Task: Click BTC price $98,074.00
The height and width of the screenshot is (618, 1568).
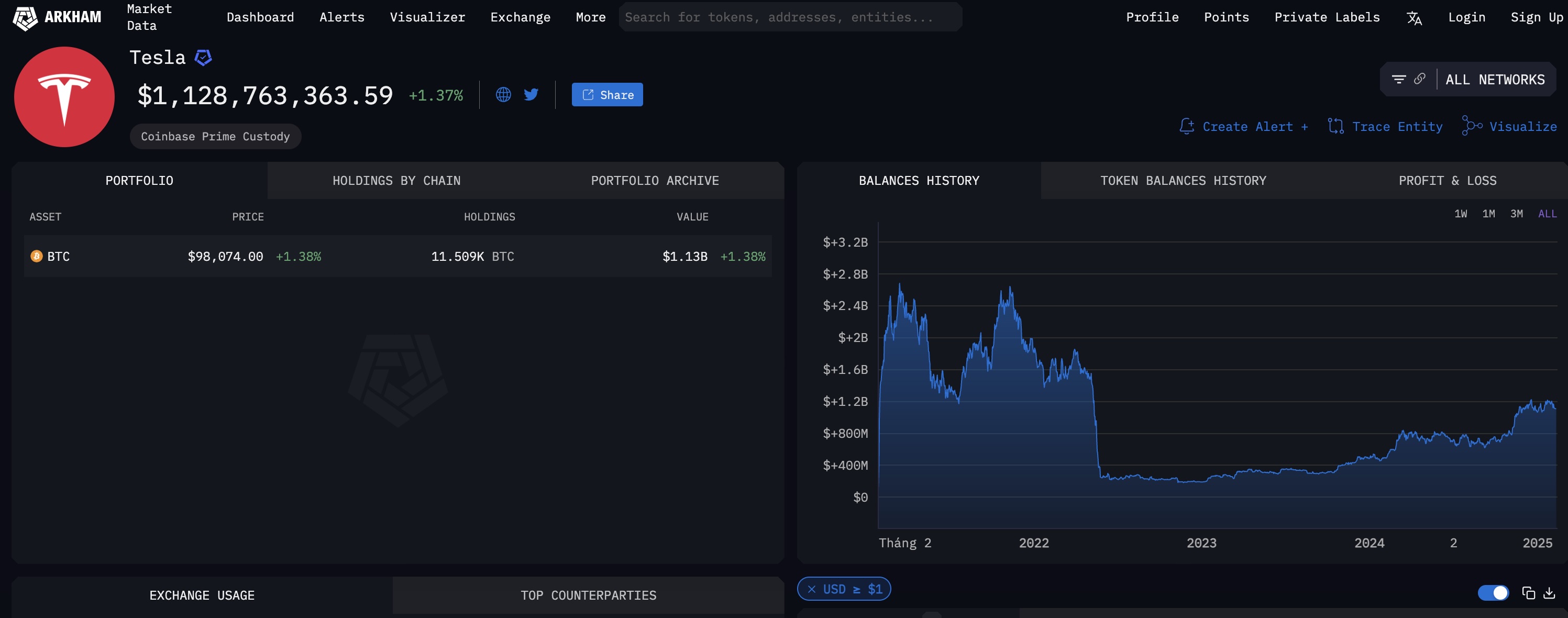Action: click(x=225, y=256)
